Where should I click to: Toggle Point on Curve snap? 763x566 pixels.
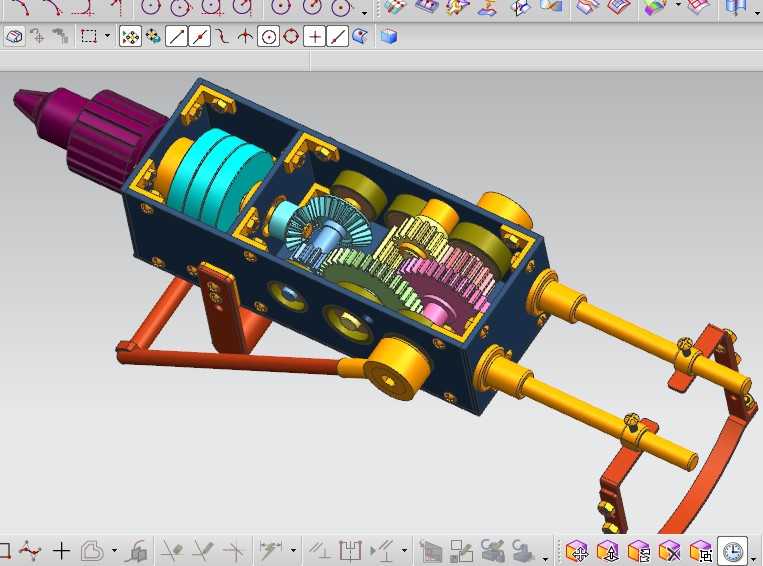[337, 37]
